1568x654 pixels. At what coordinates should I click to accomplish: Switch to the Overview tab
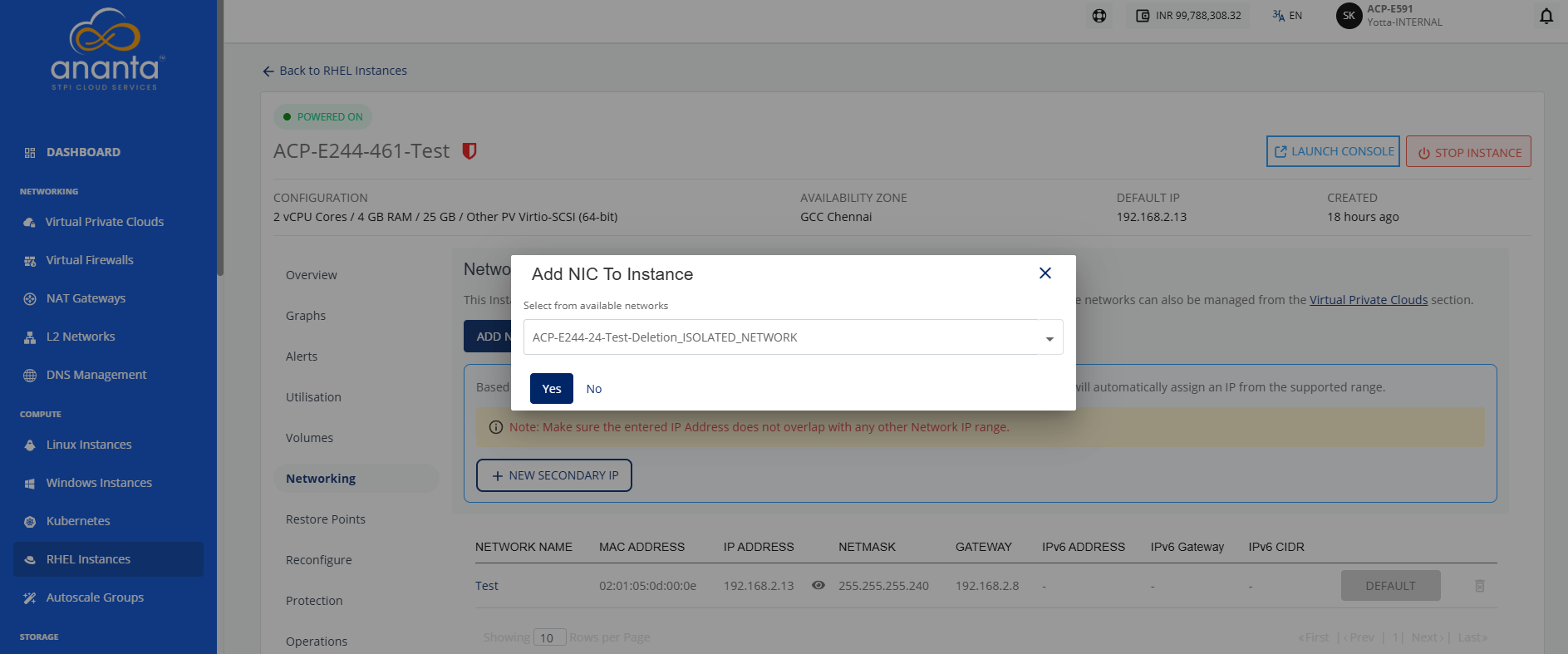coord(312,275)
